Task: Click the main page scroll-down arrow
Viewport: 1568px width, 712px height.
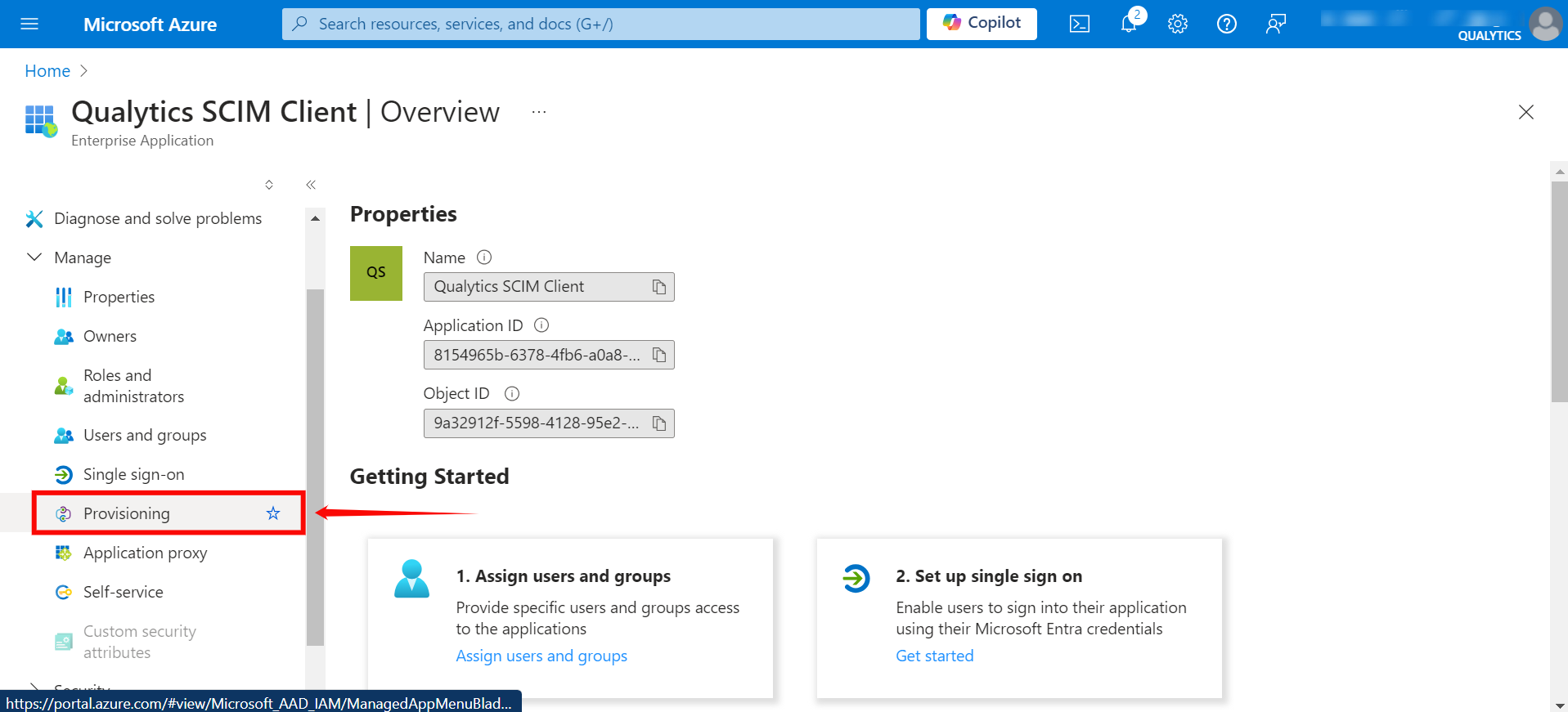Action: [1560, 705]
